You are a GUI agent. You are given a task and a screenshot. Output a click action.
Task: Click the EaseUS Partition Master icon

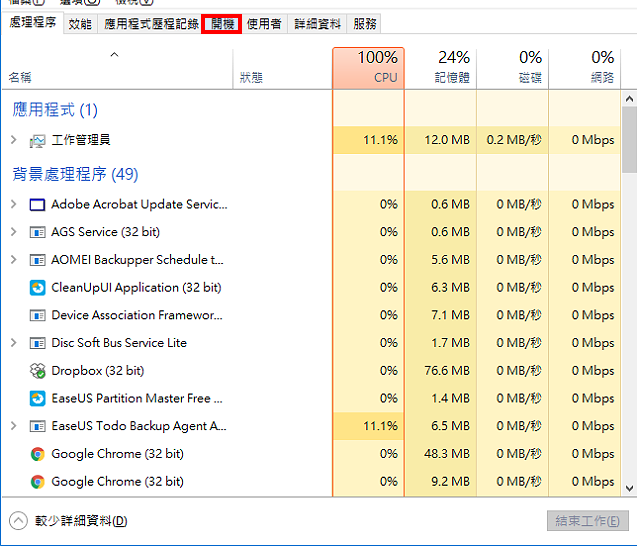(x=37, y=398)
